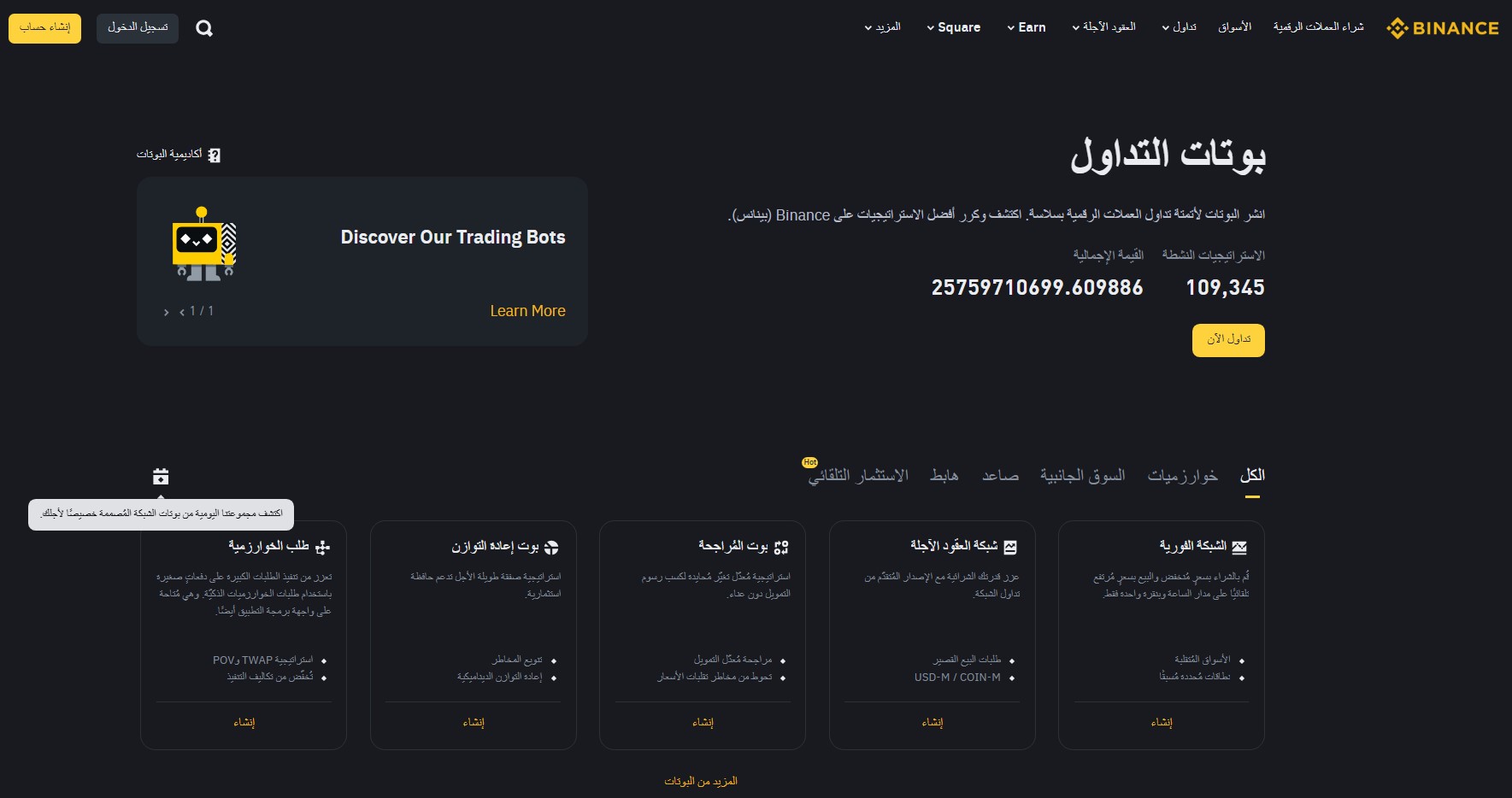Click the daily grid bots tooltip
Screen dimensions: 1512x798
[161, 514]
